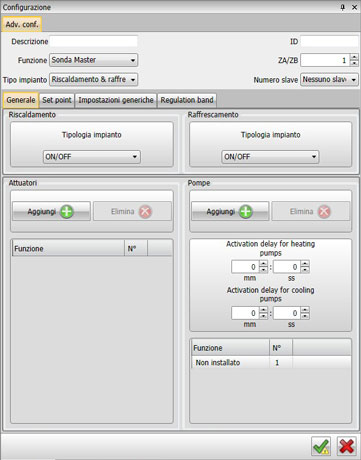The width and height of the screenshot is (361, 460).
Task: Increase heating pumps delay minutes
Action: click(263, 264)
